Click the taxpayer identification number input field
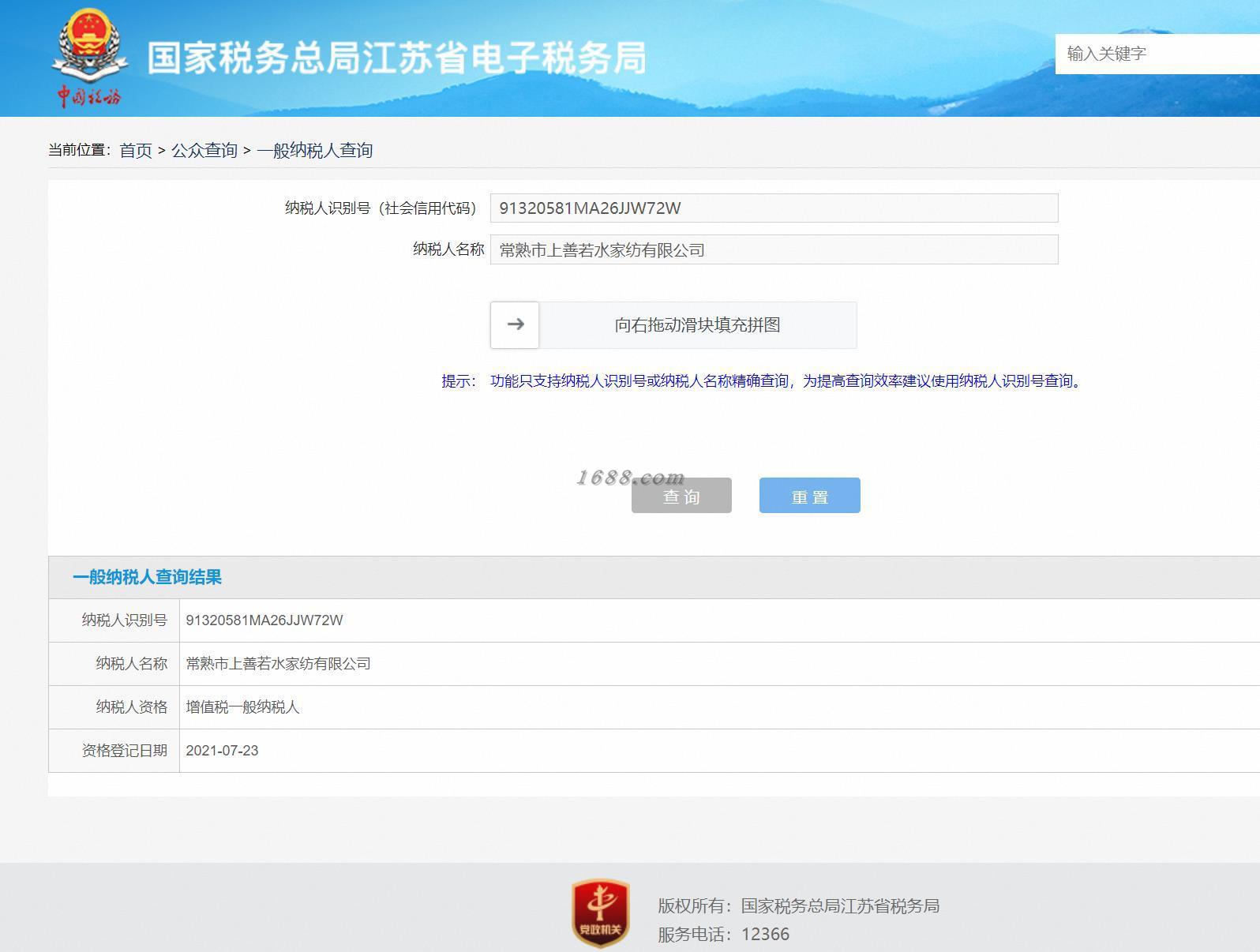Viewport: 1260px width, 952px height. coord(774,208)
